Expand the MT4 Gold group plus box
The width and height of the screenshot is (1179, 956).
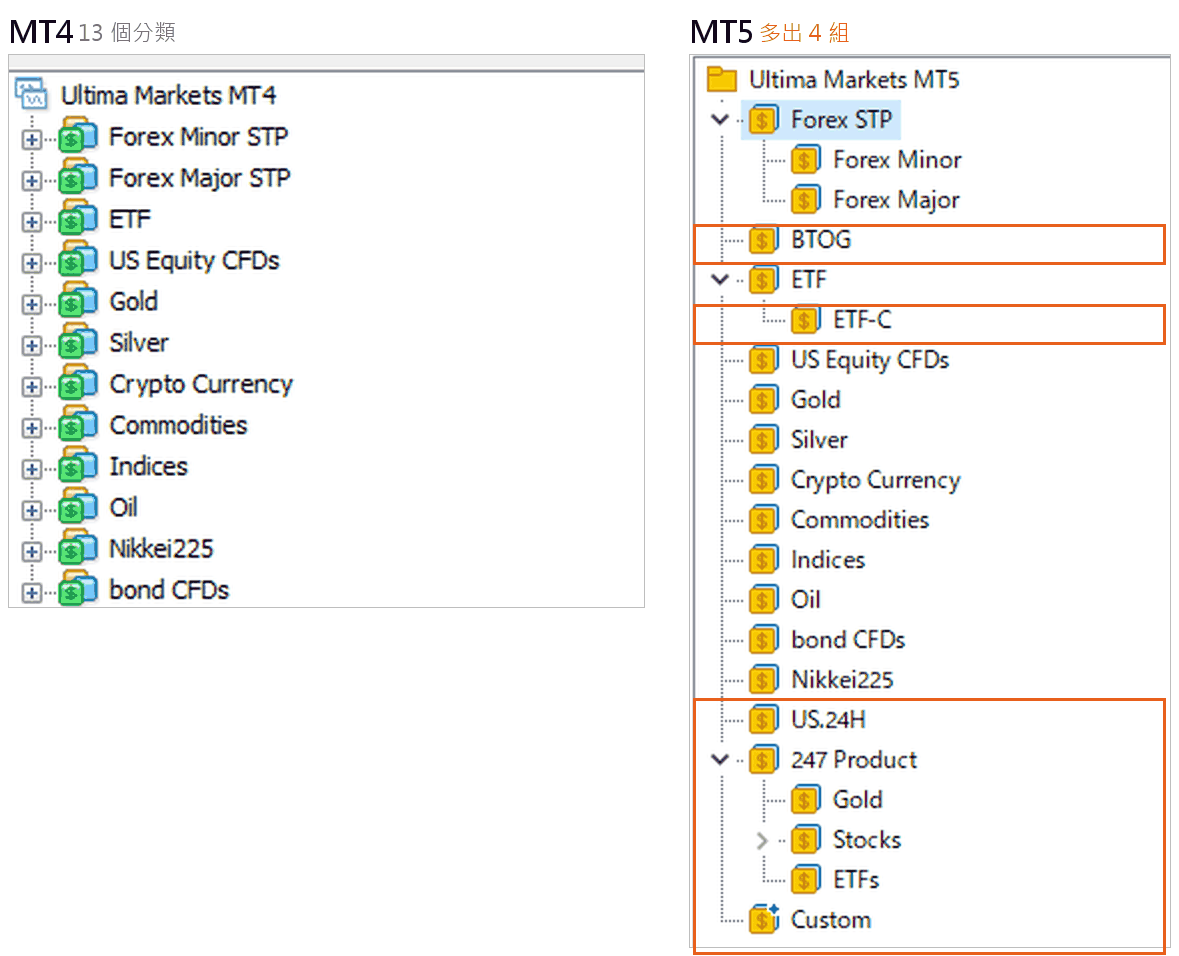pos(32,304)
